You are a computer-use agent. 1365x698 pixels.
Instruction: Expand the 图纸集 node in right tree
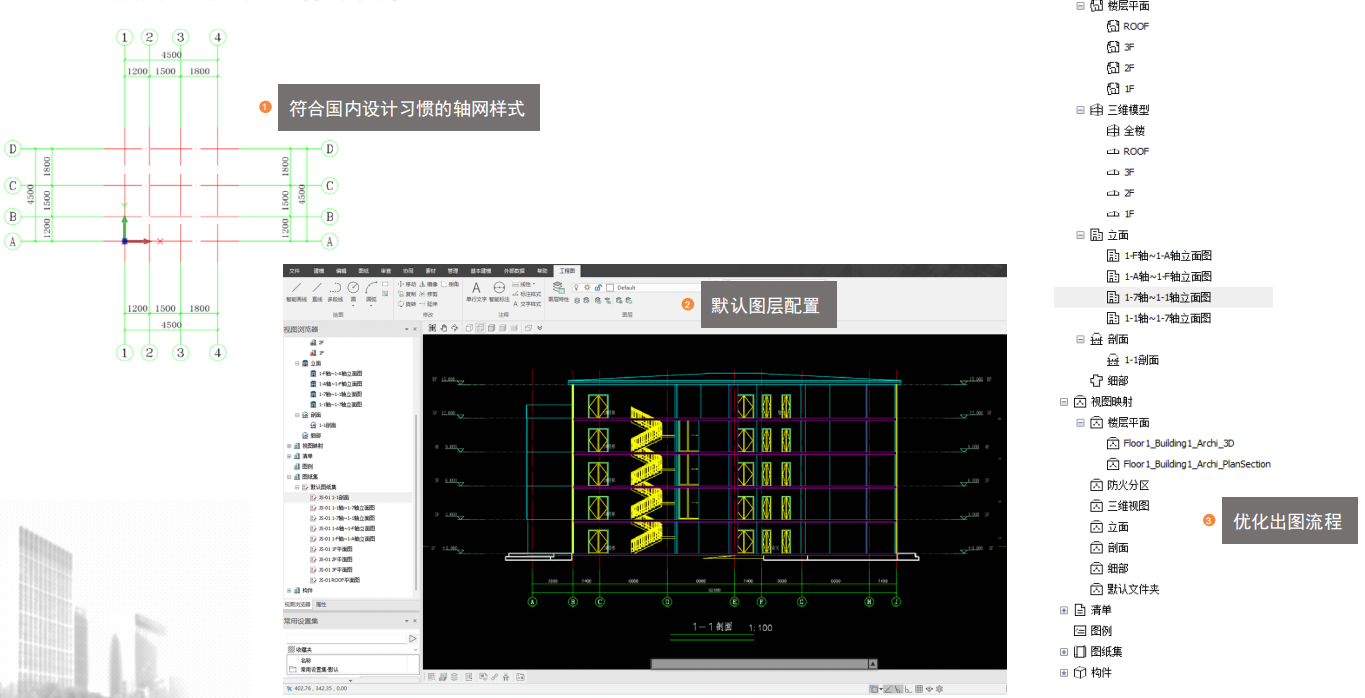pos(1064,652)
